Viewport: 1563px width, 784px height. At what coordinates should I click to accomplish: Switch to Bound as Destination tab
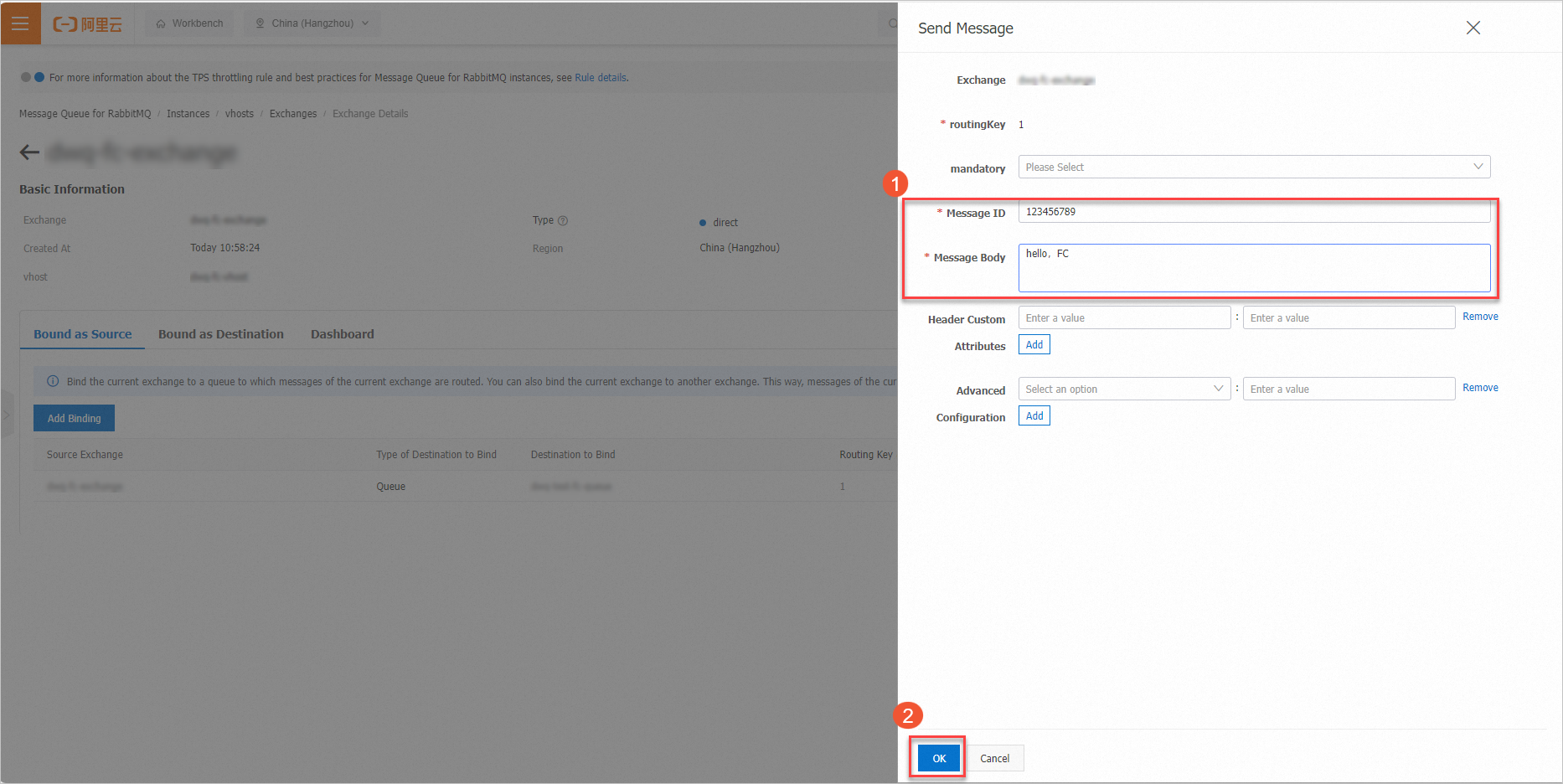[x=221, y=334]
